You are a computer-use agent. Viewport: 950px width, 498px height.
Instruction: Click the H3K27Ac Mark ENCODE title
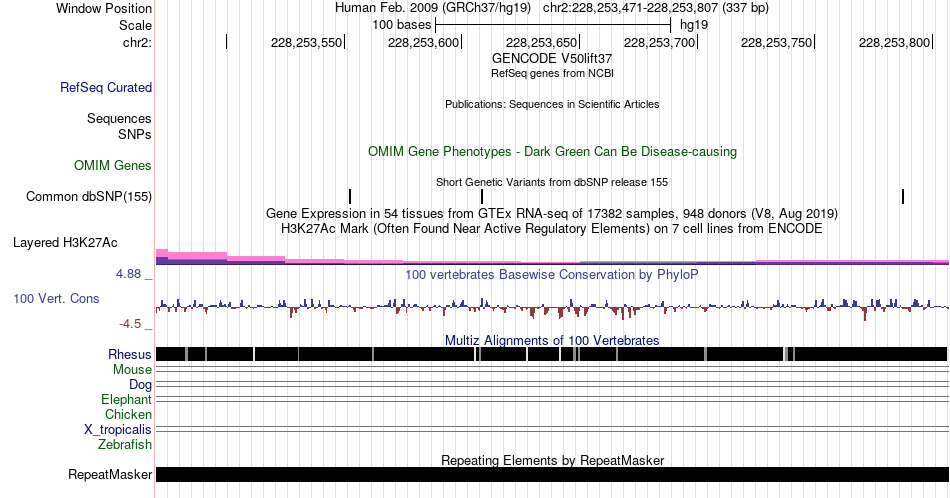tap(552, 228)
